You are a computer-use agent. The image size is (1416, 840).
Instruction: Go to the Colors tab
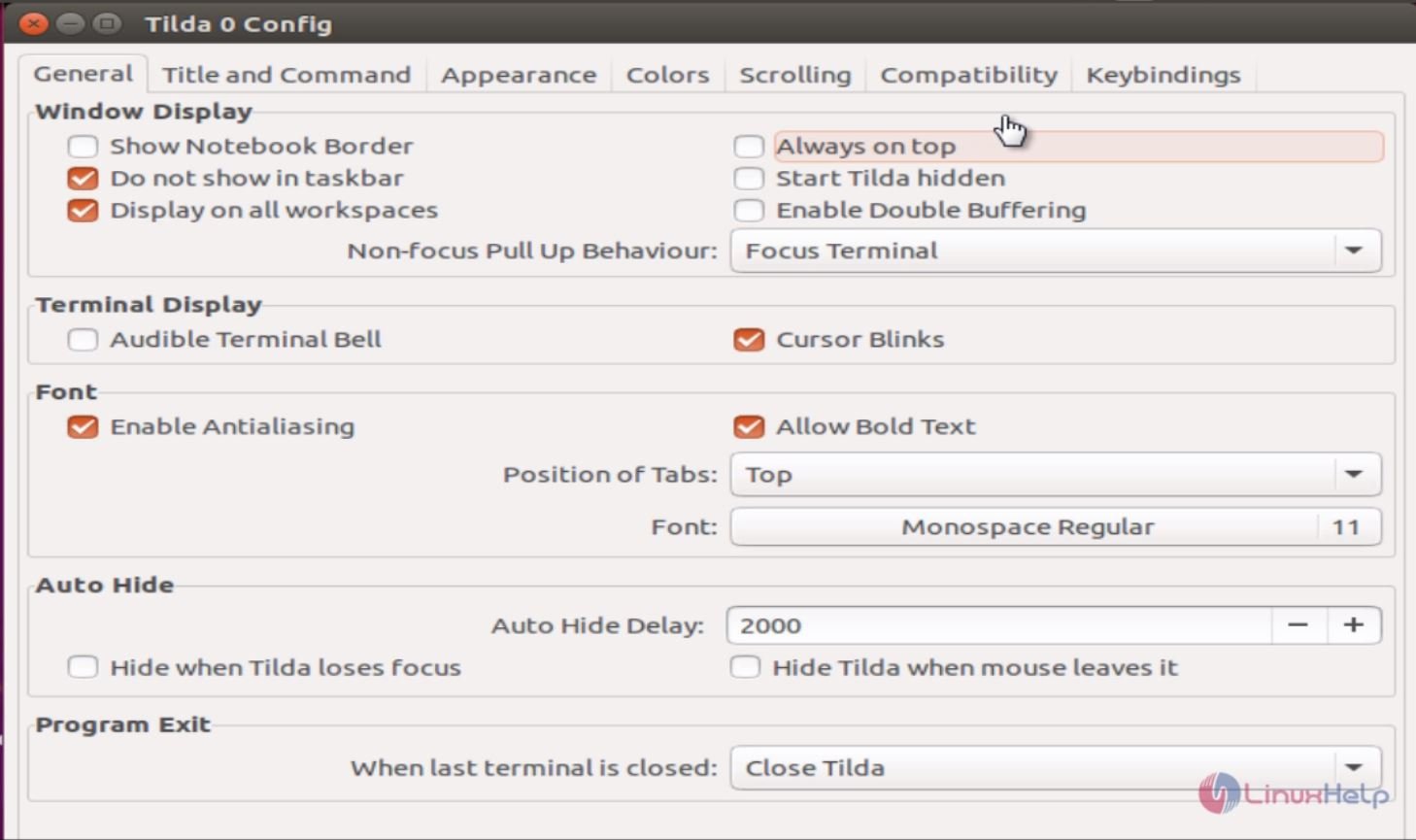[667, 75]
